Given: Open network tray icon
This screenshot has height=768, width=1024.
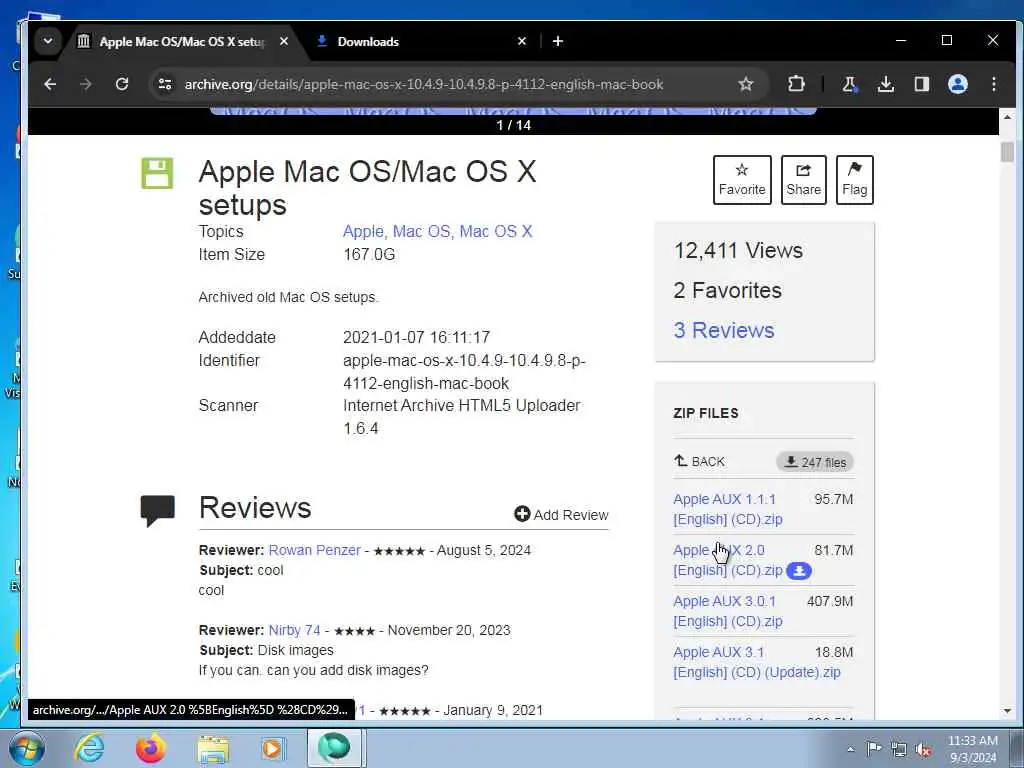Looking at the screenshot, I should click(x=899, y=749).
